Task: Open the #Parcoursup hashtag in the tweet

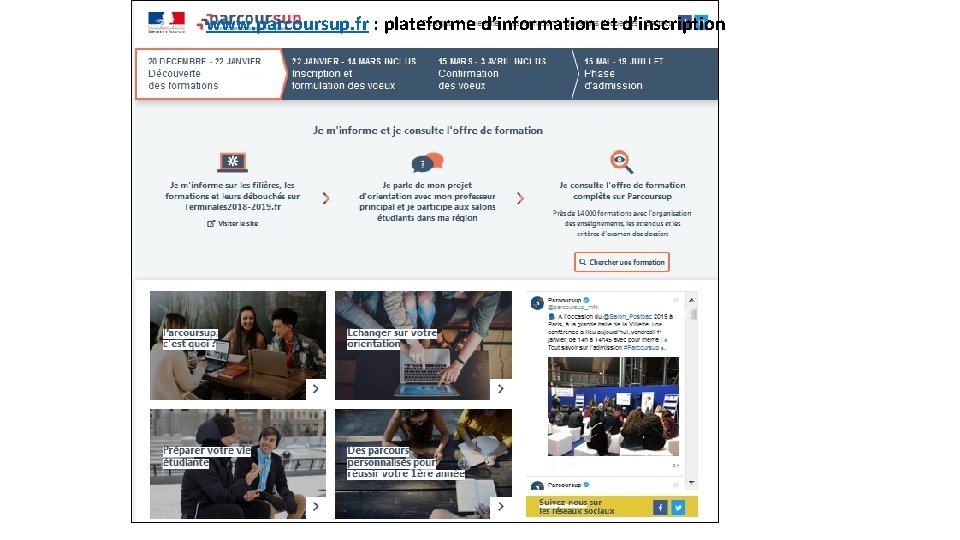Action: click(641, 347)
